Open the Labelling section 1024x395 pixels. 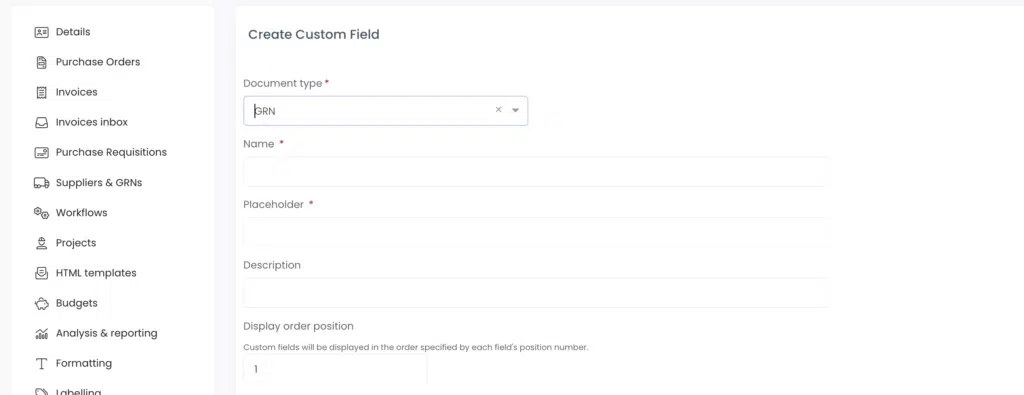pyautogui.click(x=78, y=392)
